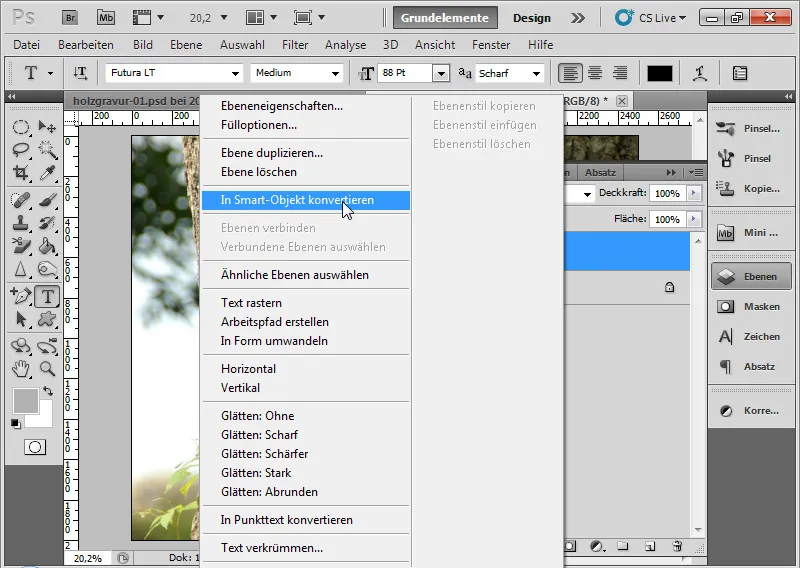Click the Warp Text icon in options bar
This screenshot has width=800, height=568.
[699, 73]
